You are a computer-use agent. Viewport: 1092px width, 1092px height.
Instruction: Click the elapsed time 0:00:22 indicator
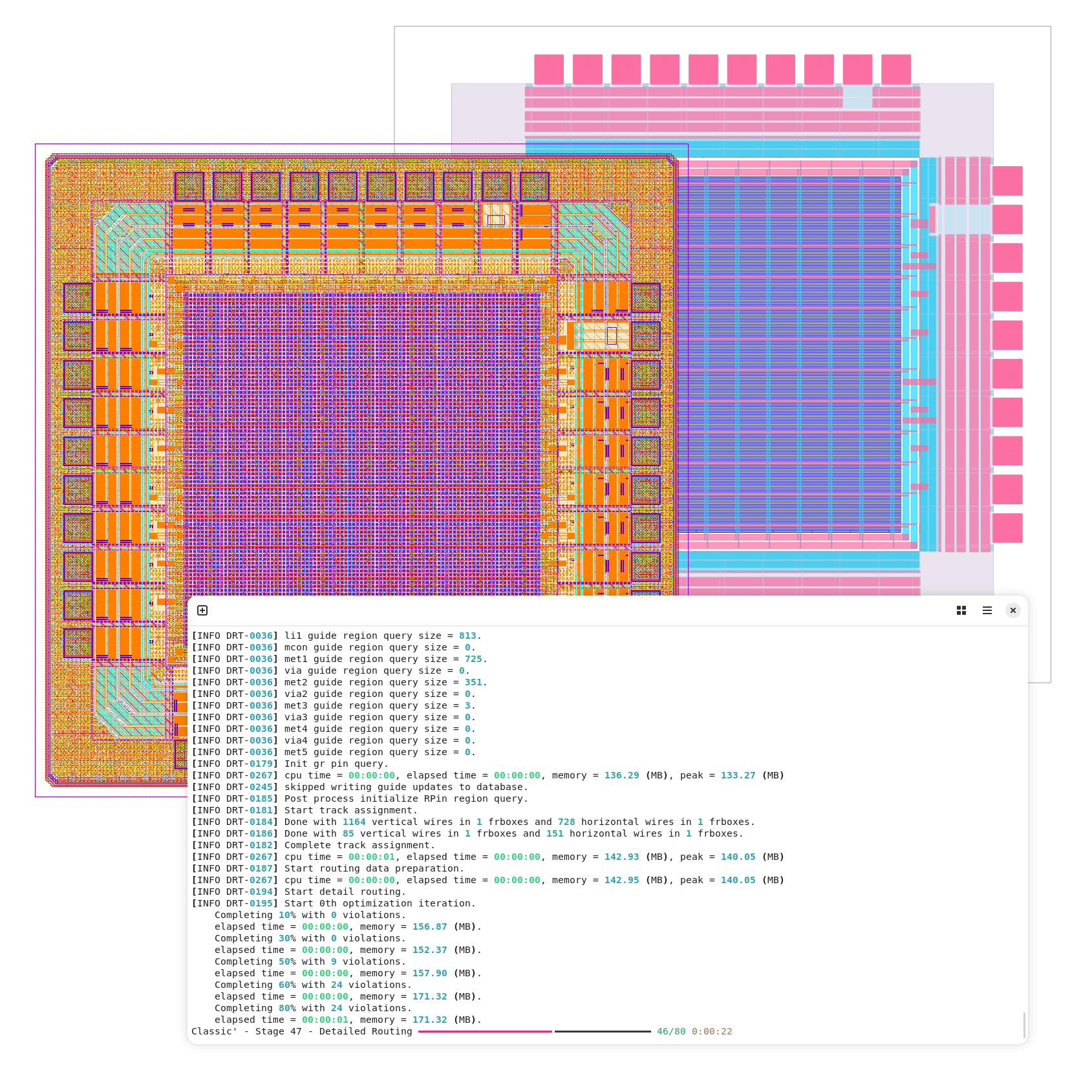coord(712,1031)
